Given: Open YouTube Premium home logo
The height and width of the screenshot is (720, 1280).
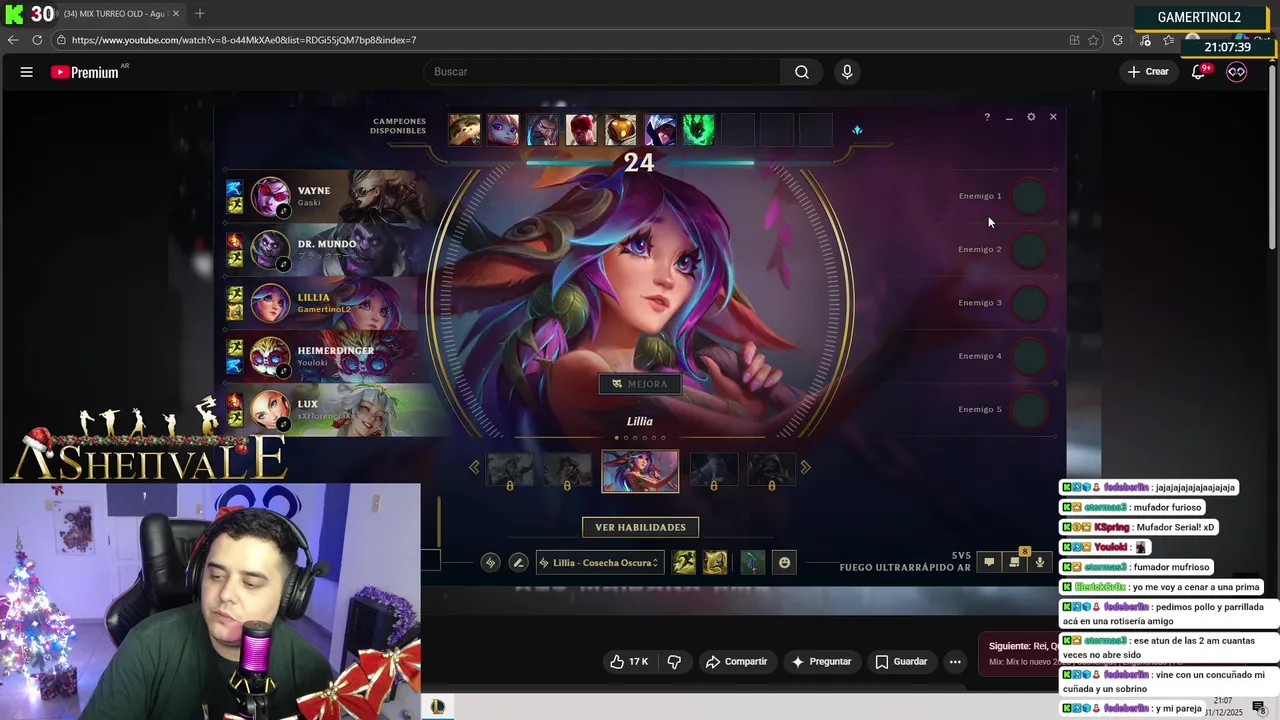Looking at the screenshot, I should (85, 72).
